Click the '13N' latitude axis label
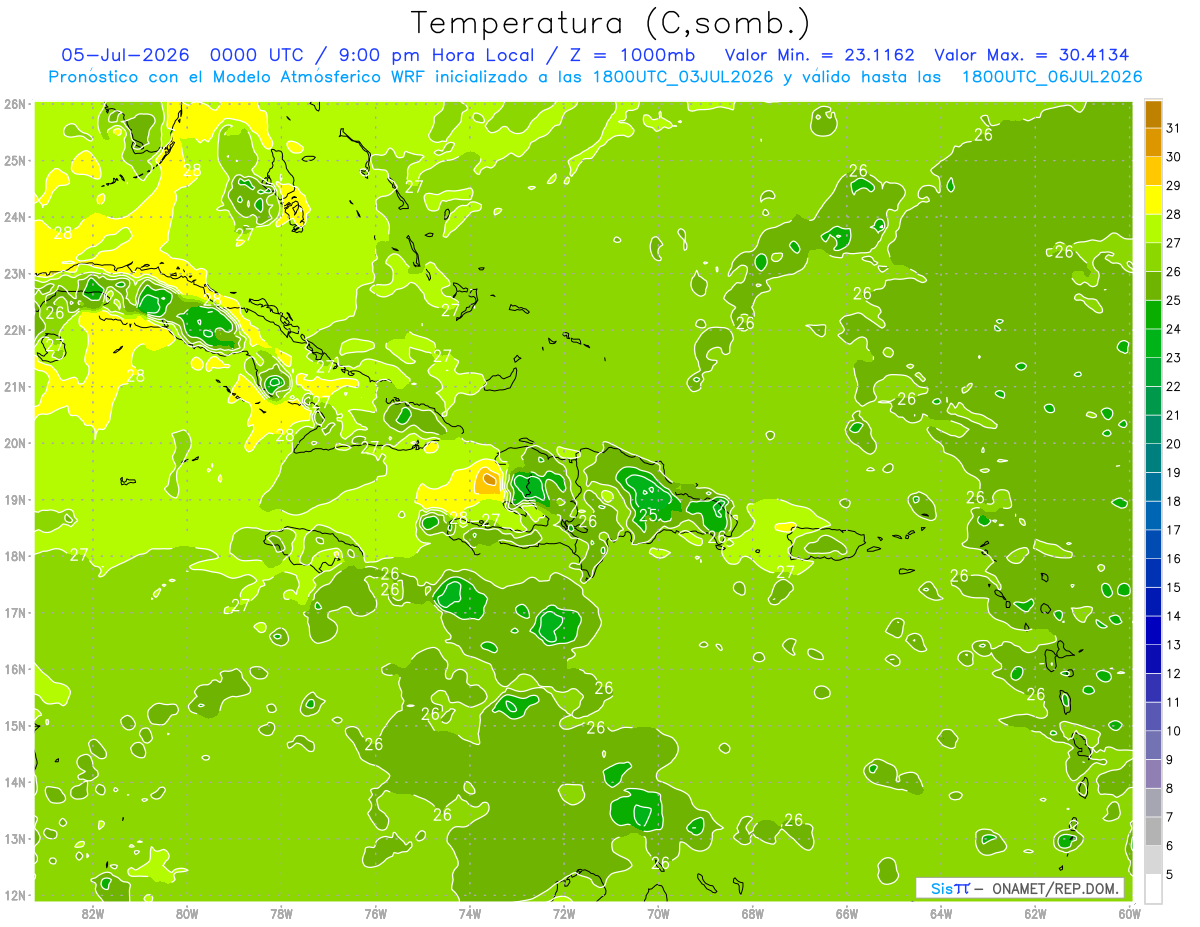Image resolution: width=1200 pixels, height=927 pixels. click(x=15, y=838)
